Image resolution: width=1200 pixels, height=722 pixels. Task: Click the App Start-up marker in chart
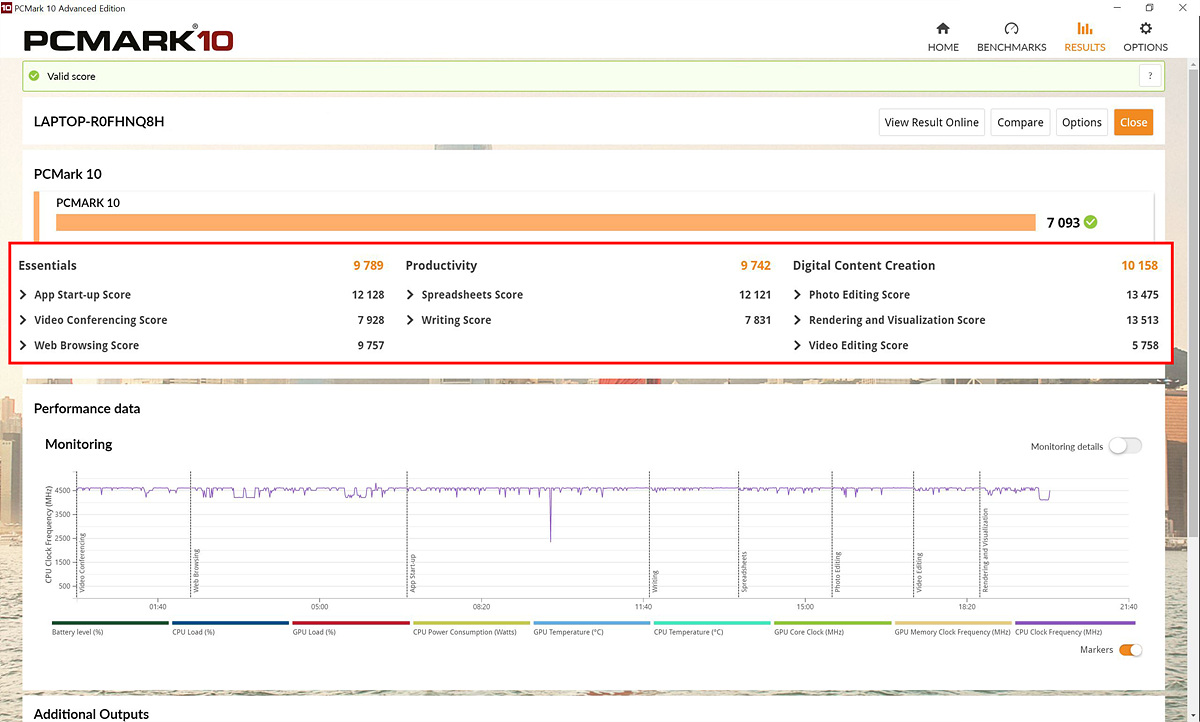(412, 574)
